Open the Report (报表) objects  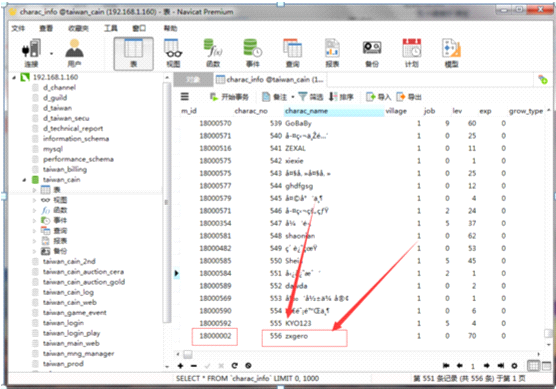tap(332, 52)
